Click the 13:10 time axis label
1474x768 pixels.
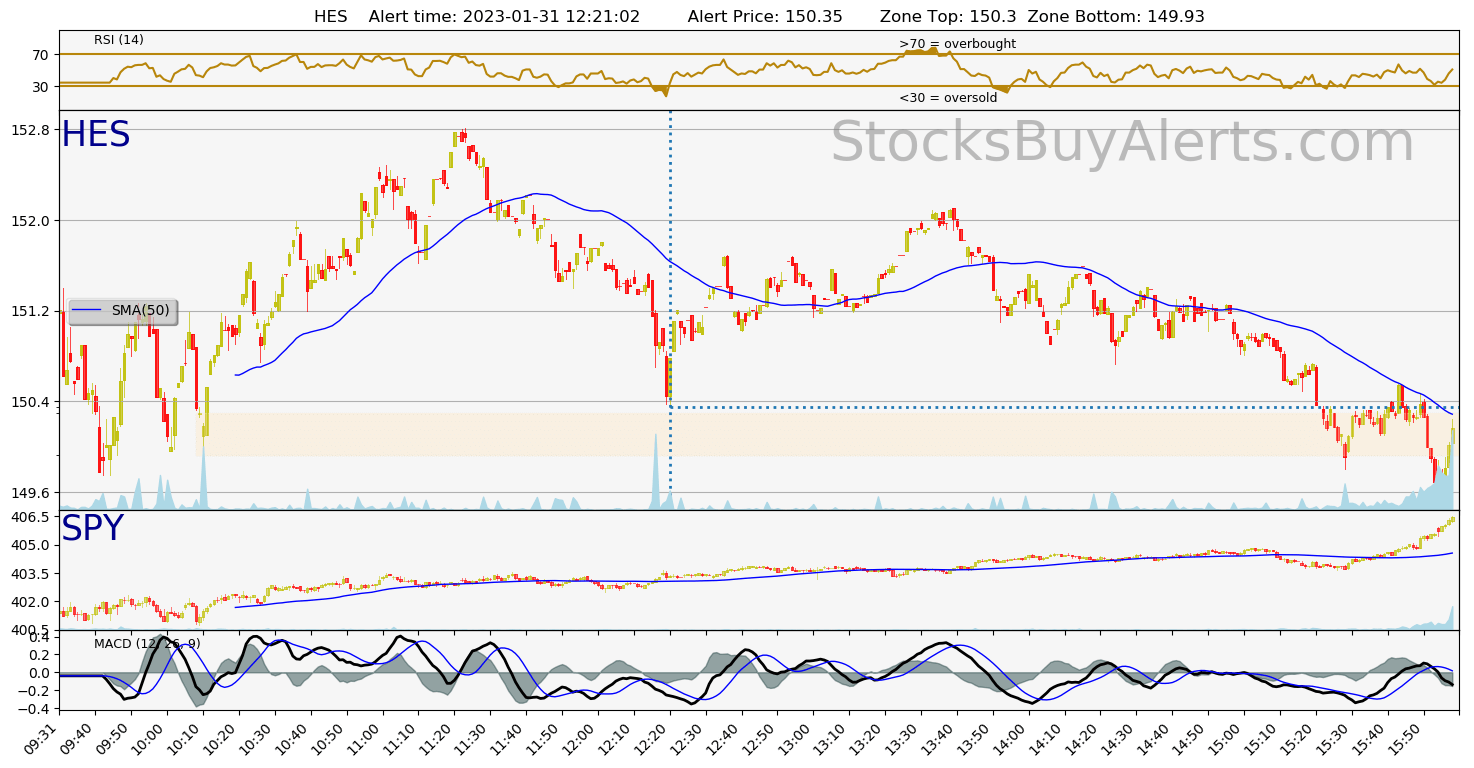(832, 736)
